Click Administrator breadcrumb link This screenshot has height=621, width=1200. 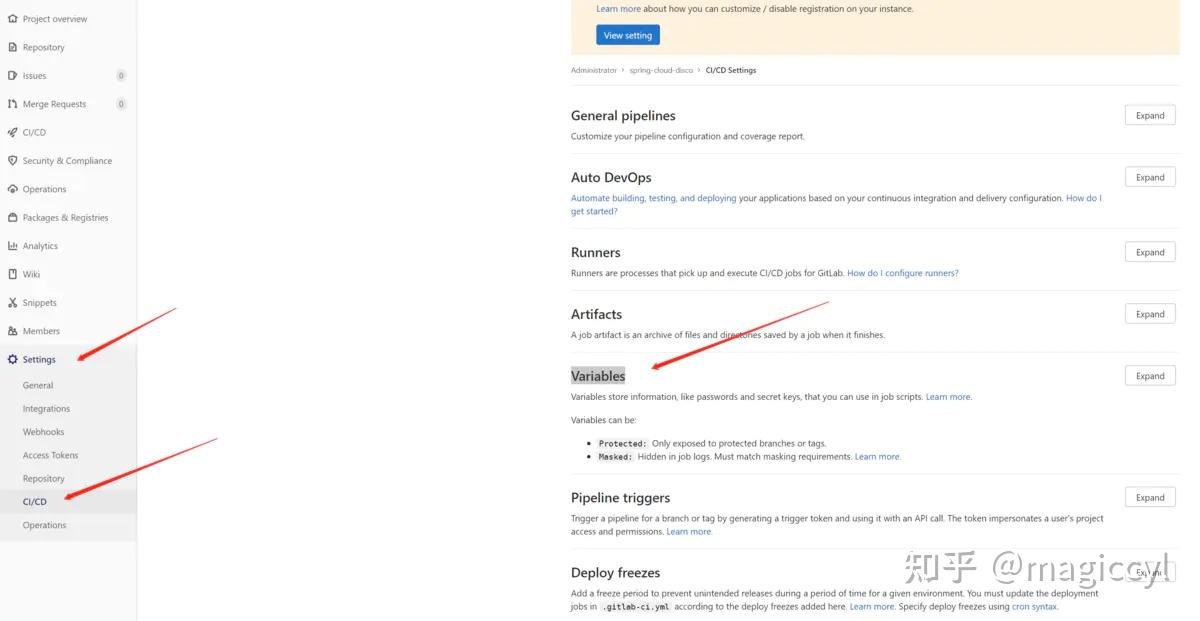tap(594, 71)
